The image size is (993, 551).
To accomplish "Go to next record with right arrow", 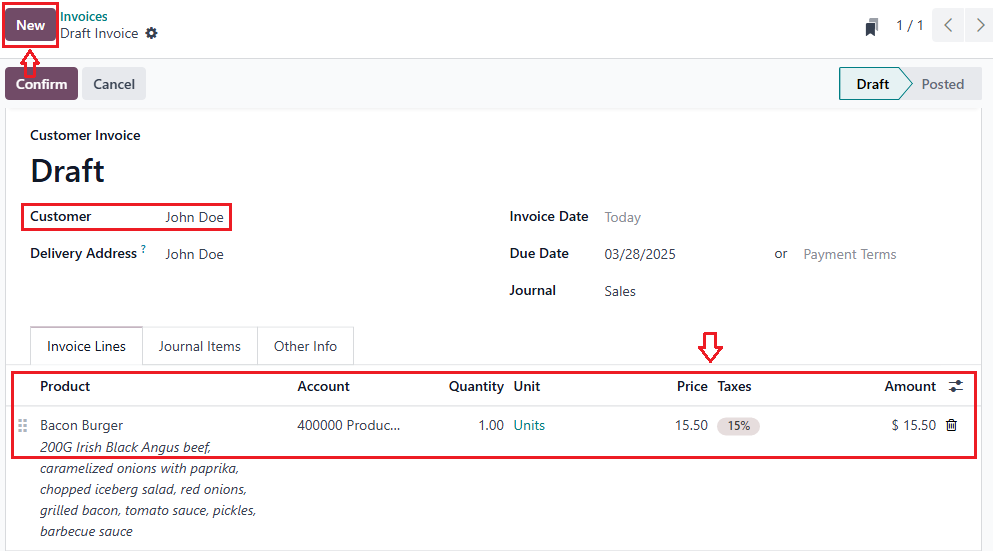I will [x=980, y=25].
